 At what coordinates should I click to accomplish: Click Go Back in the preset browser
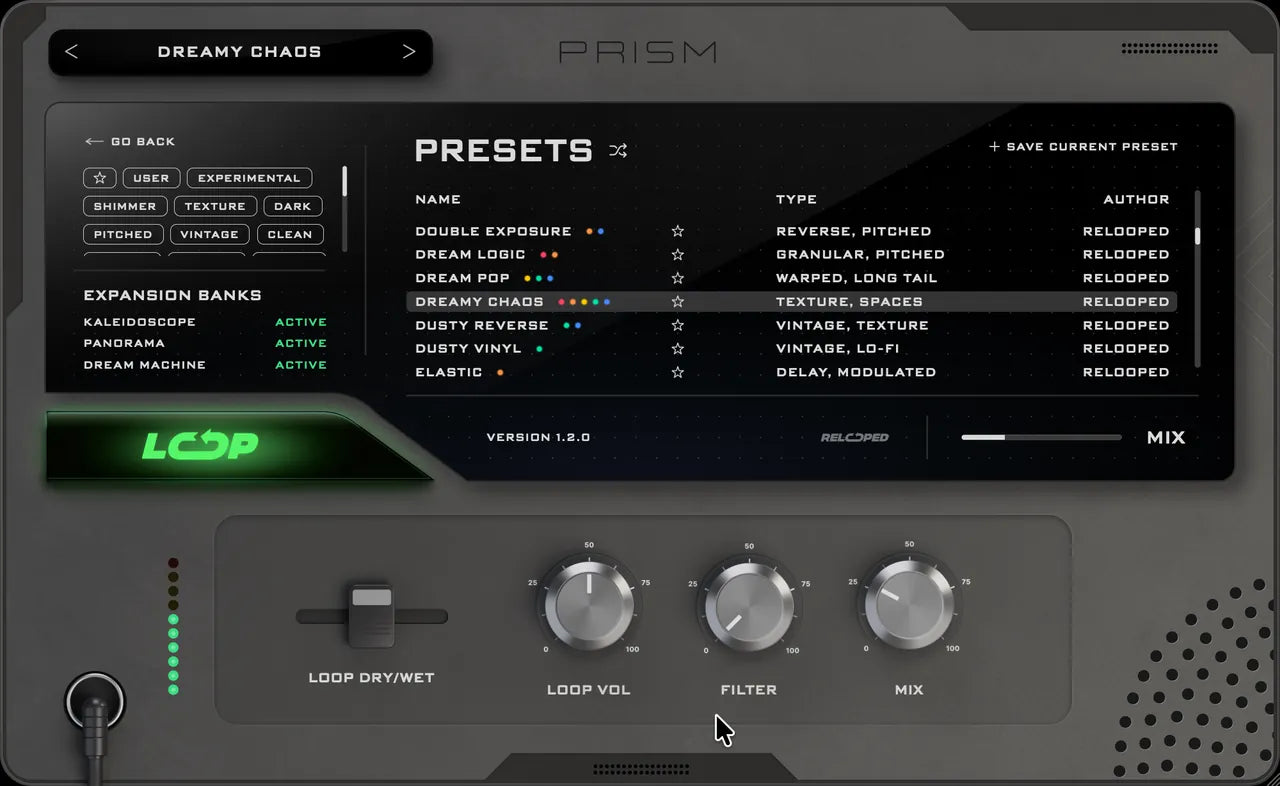point(130,142)
